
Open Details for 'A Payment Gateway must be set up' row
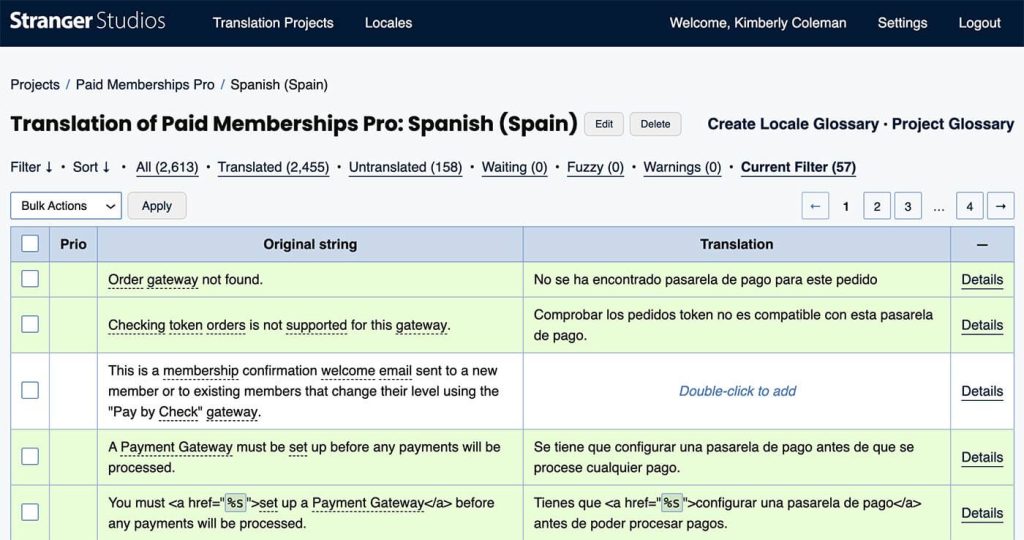982,458
